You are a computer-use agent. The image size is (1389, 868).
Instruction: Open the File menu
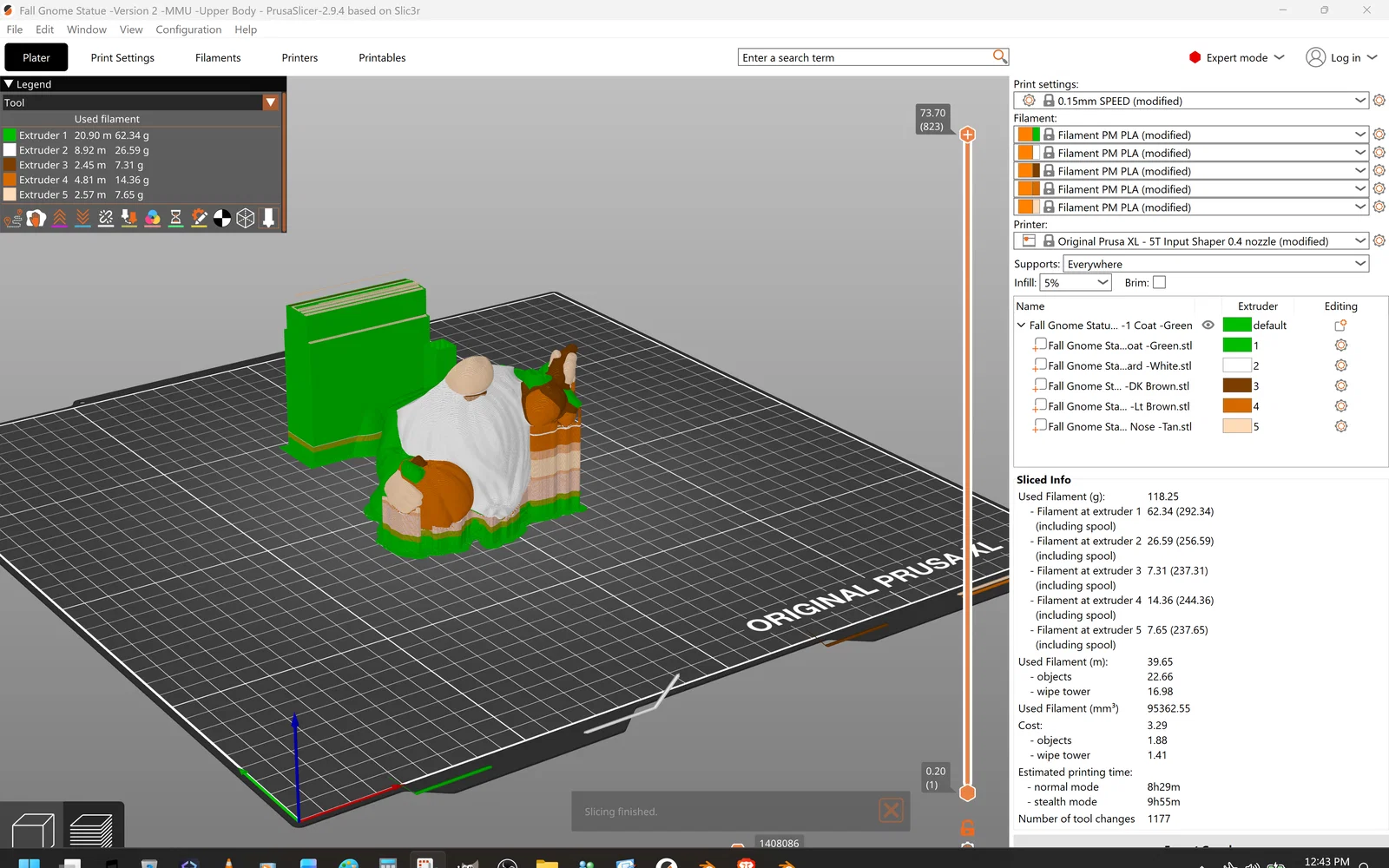[x=15, y=30]
